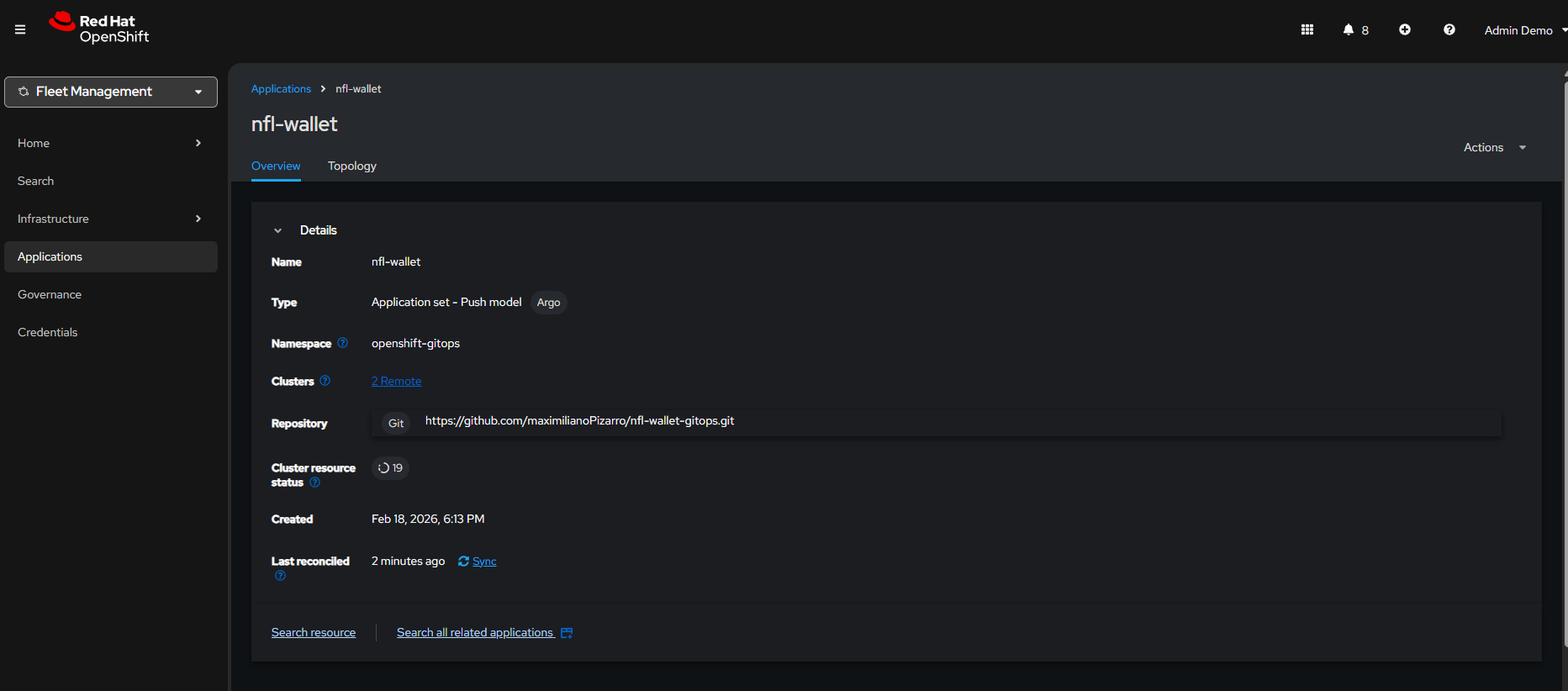Click the Clusters help icon

tap(325, 381)
